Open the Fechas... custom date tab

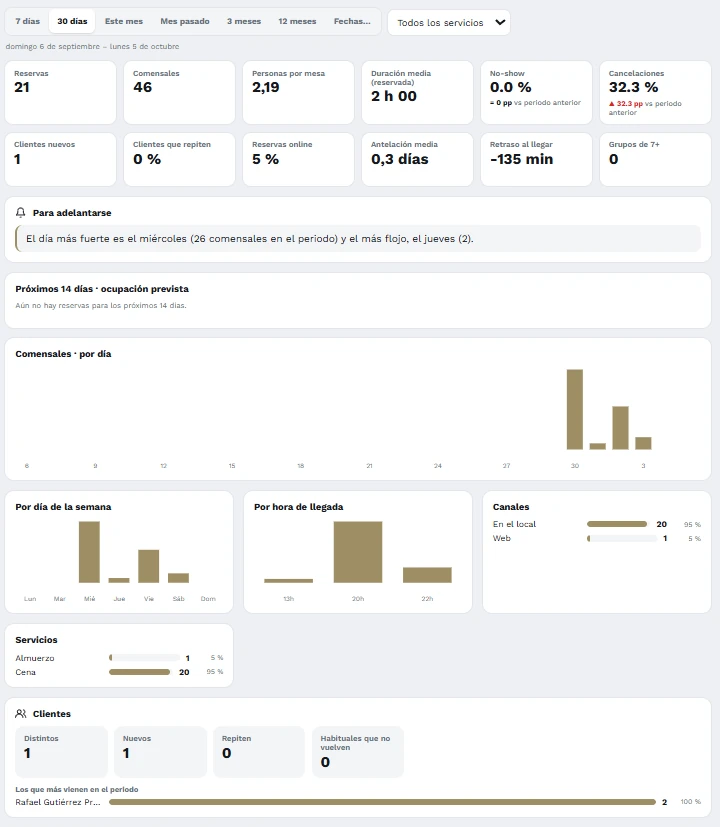pyautogui.click(x=352, y=21)
